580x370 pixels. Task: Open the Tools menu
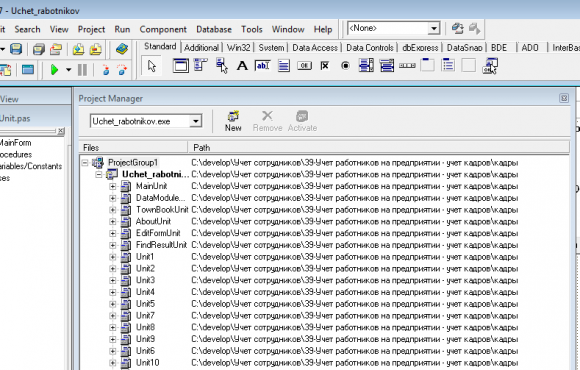(x=252, y=29)
